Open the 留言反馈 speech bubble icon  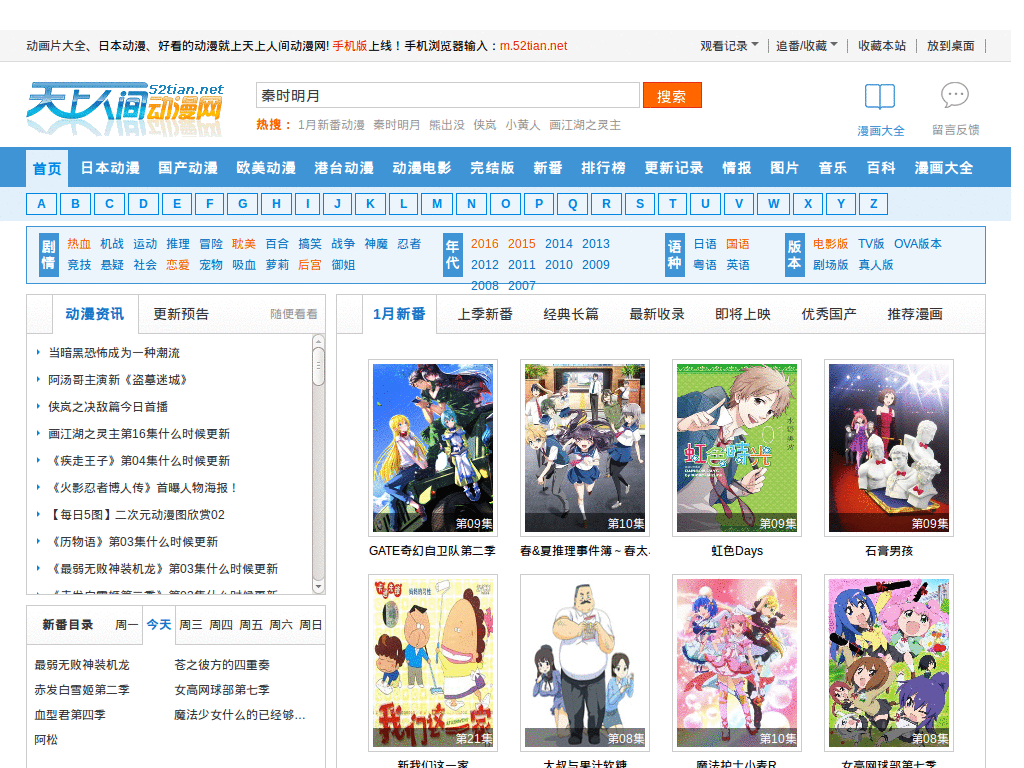tap(955, 95)
